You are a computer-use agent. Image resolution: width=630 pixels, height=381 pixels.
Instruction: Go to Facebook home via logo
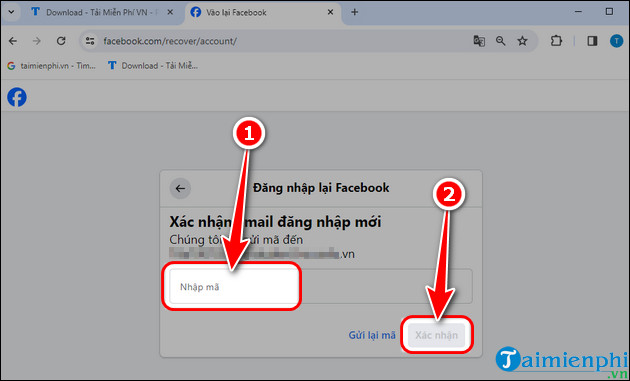17,97
